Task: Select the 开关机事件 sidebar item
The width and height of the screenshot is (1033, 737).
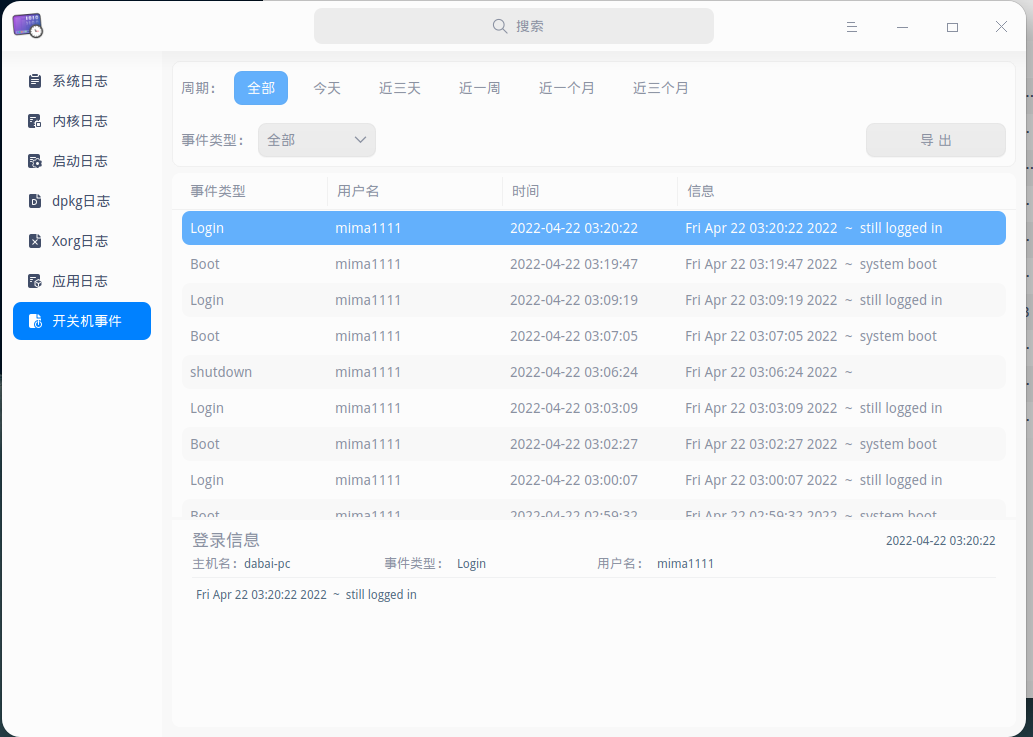Action: click(x=84, y=321)
